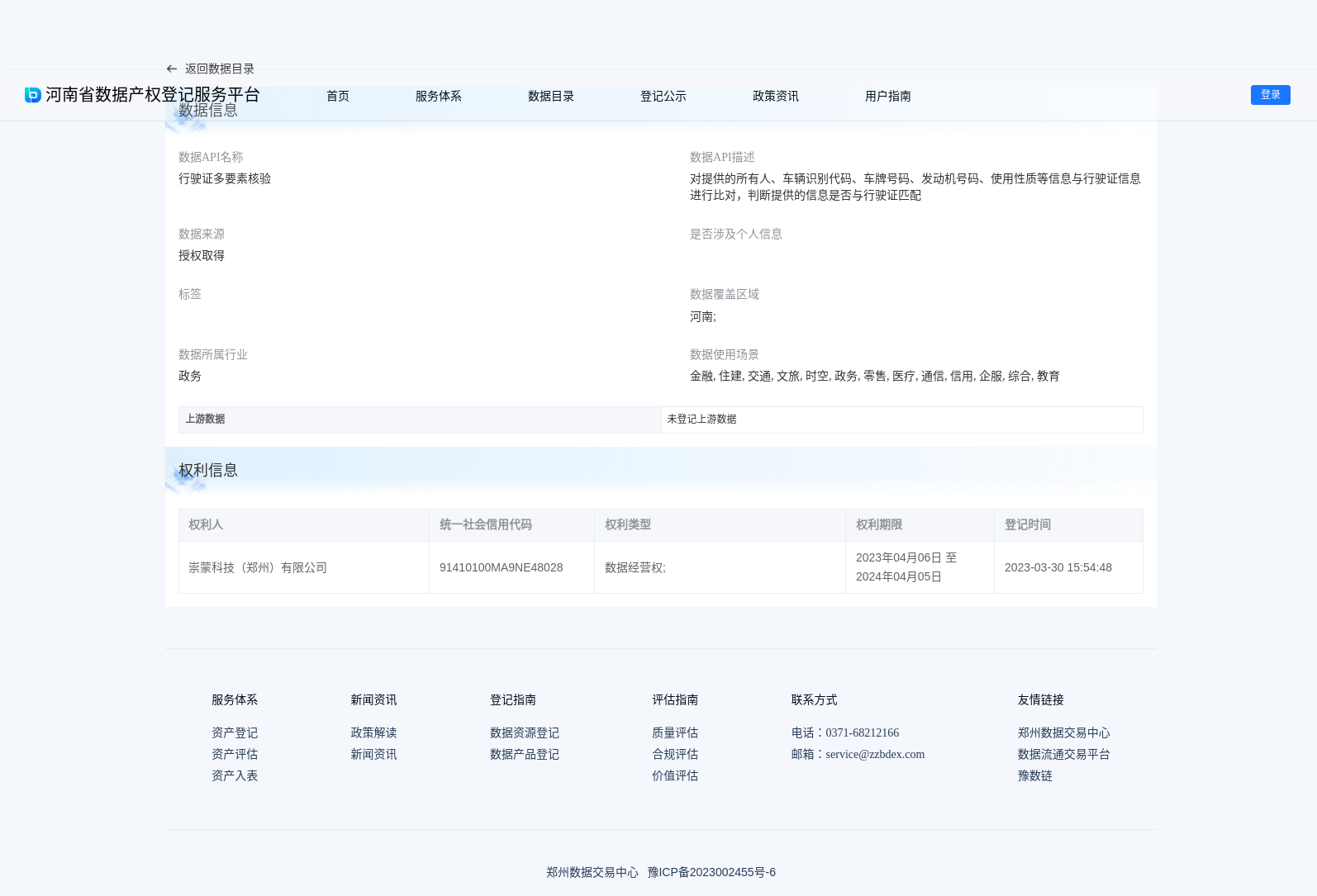The image size is (1317, 896).
Task: Click the phone number 0371-68212166
Action: click(x=863, y=732)
